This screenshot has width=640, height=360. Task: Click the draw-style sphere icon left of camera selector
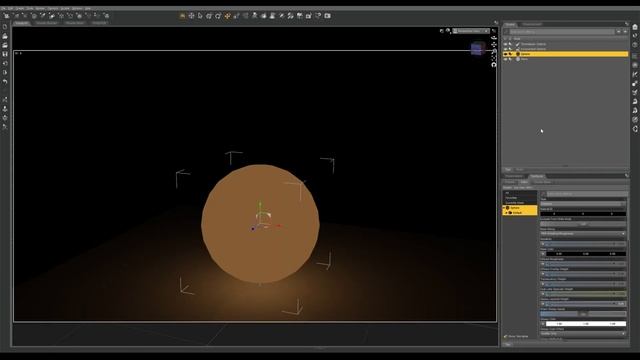click(448, 31)
